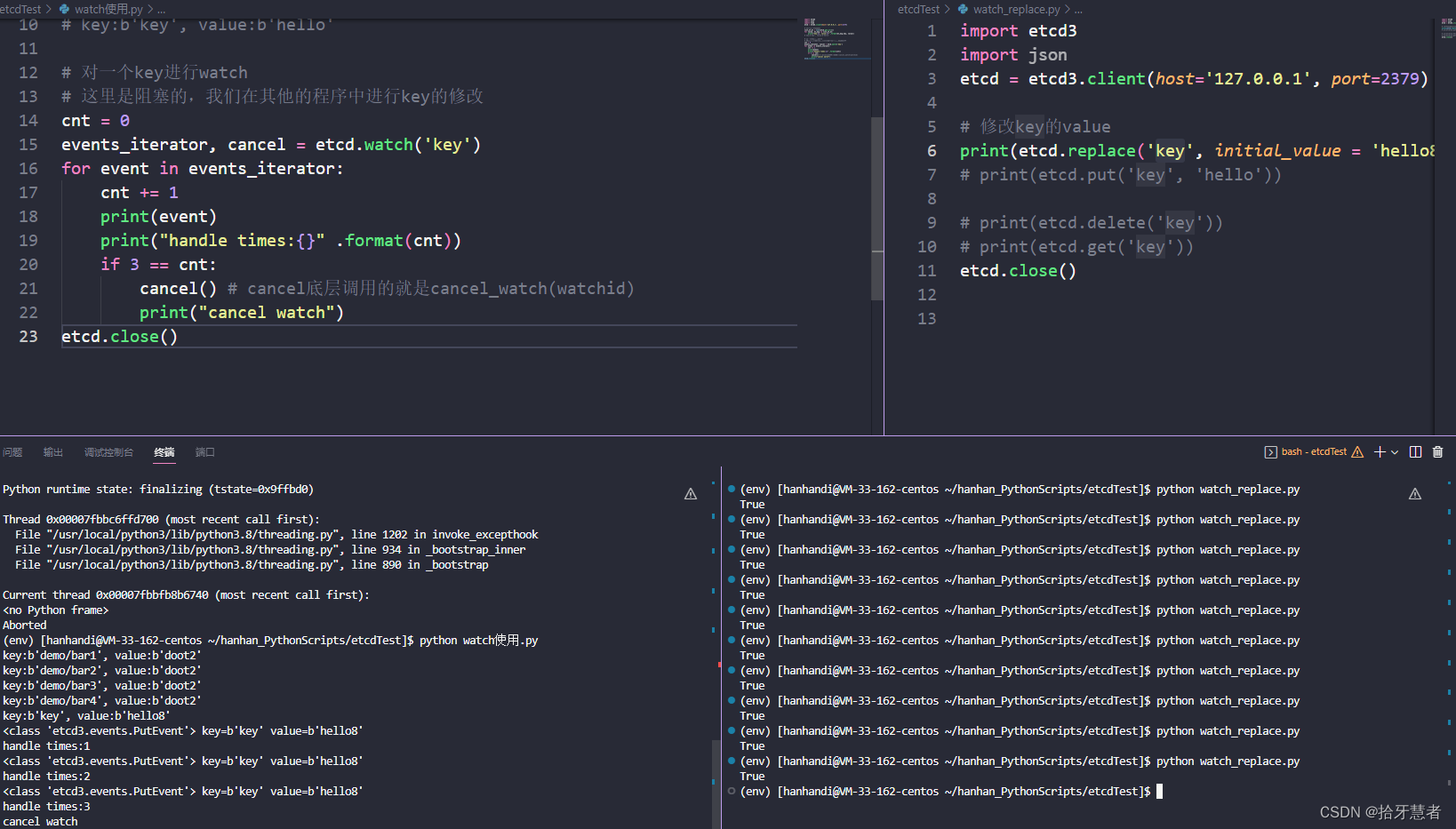
Task: Open the 端口 (Ports) panel tab
Action: pyautogui.click(x=205, y=452)
